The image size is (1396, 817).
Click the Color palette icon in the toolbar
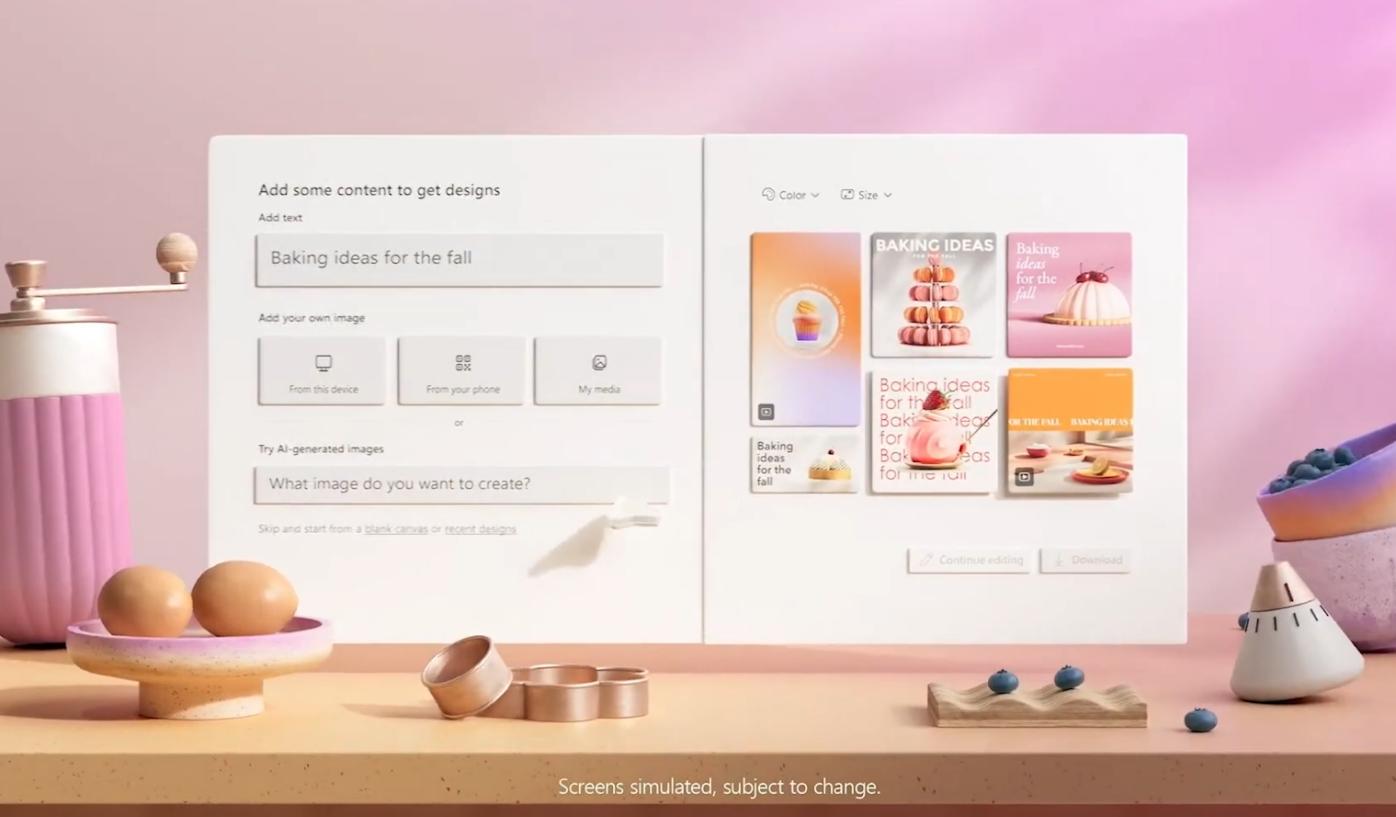point(767,194)
